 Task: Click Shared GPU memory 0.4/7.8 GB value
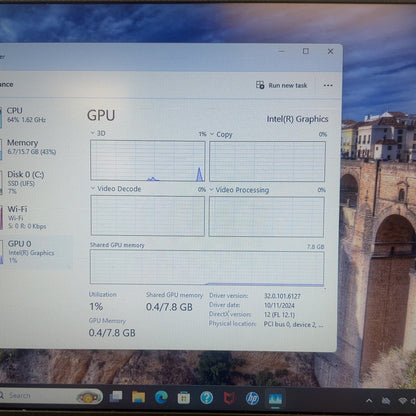coord(169,307)
